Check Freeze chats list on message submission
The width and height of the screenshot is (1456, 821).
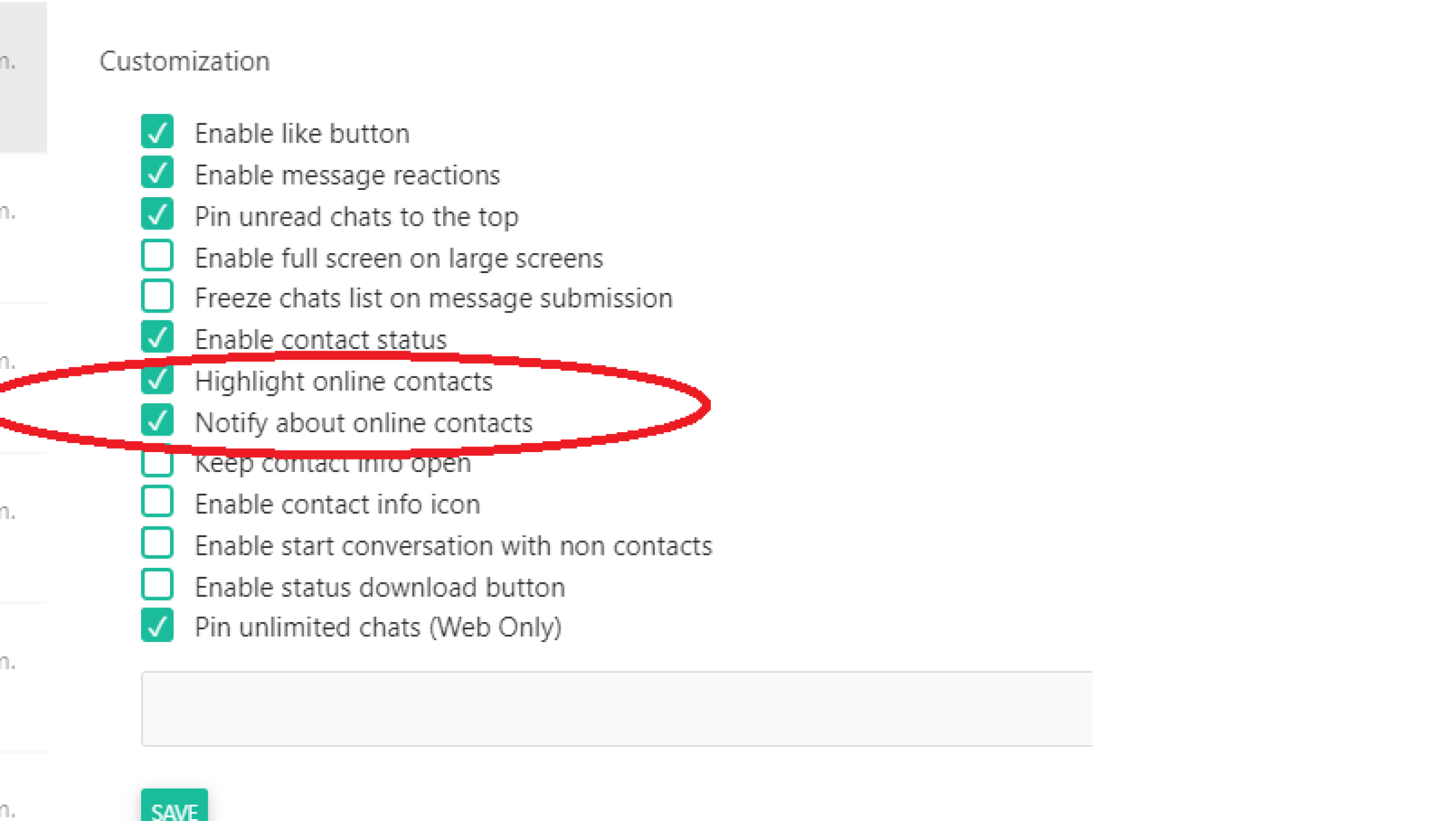[157, 296]
